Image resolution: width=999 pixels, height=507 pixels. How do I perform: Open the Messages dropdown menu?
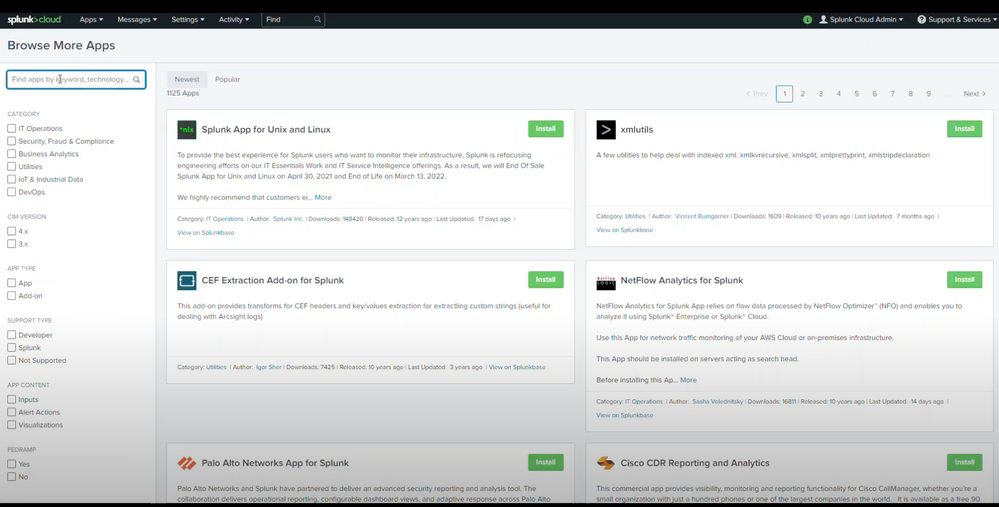pyautogui.click(x=137, y=20)
